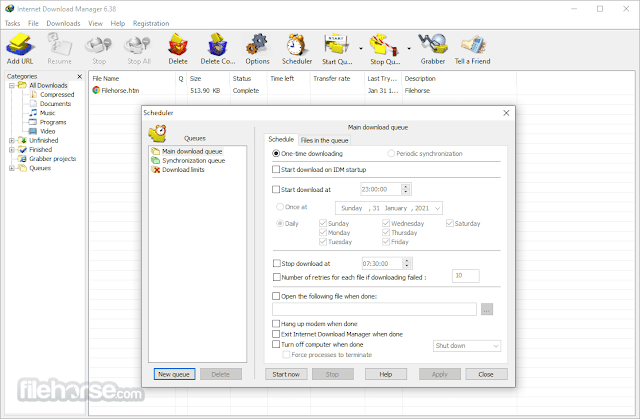This screenshot has width=640, height=419.
Task: Click the File Name column header
Action: click(133, 78)
